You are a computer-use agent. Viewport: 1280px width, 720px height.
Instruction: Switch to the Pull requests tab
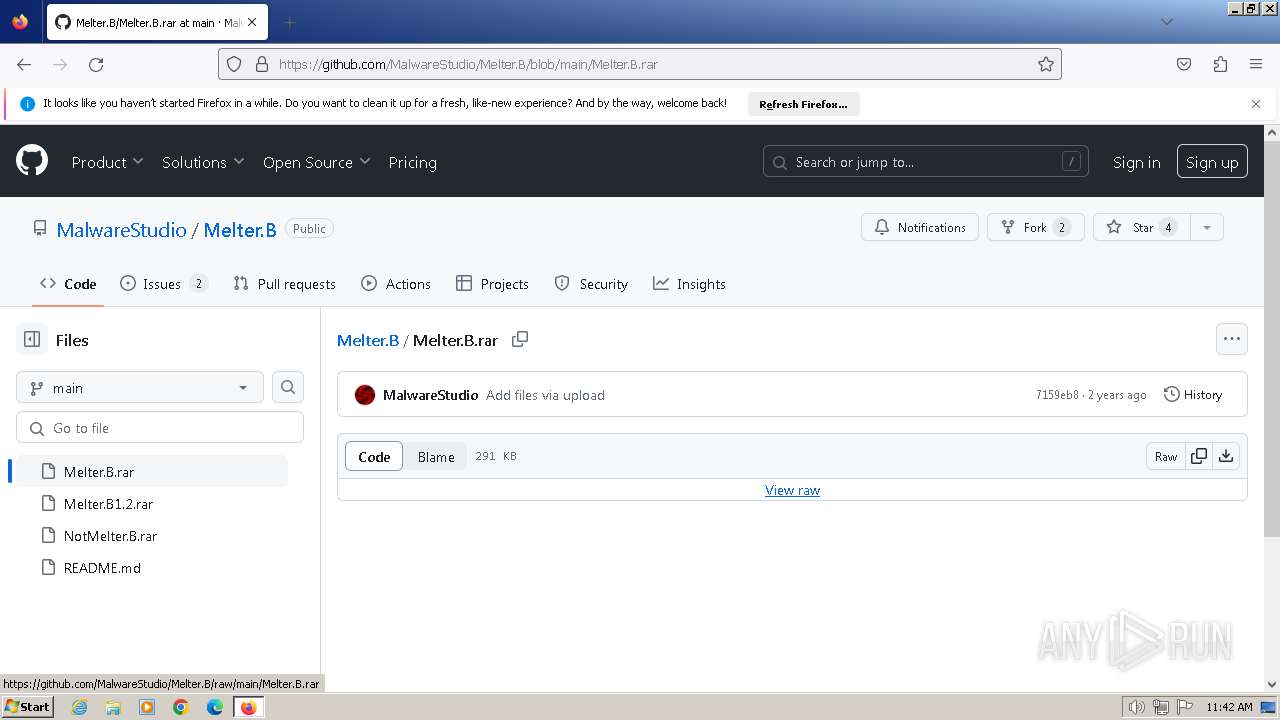[284, 284]
